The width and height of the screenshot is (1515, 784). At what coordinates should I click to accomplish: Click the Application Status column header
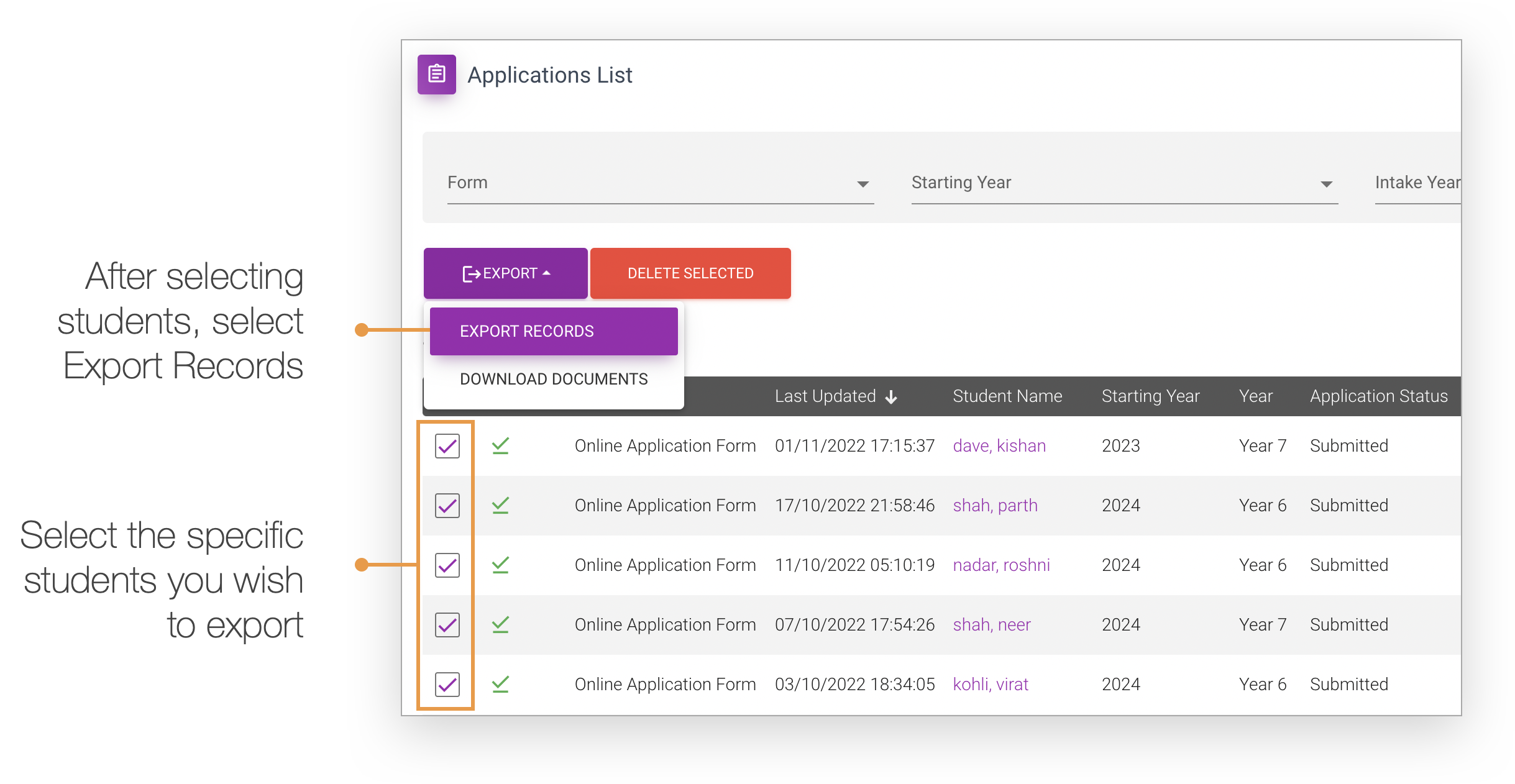1379,396
